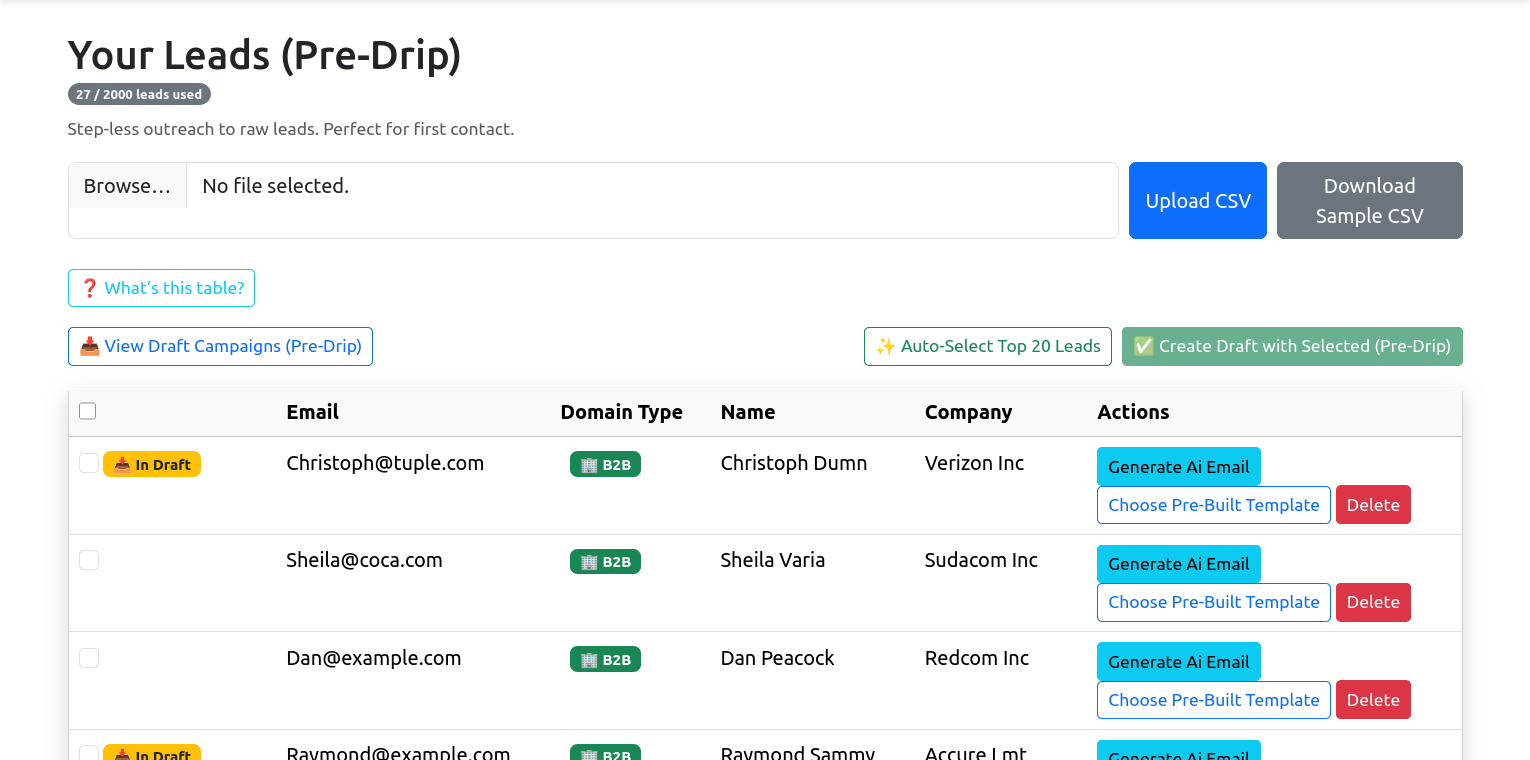Click Browse to choose a file
This screenshot has width=1530, height=760.
point(127,186)
